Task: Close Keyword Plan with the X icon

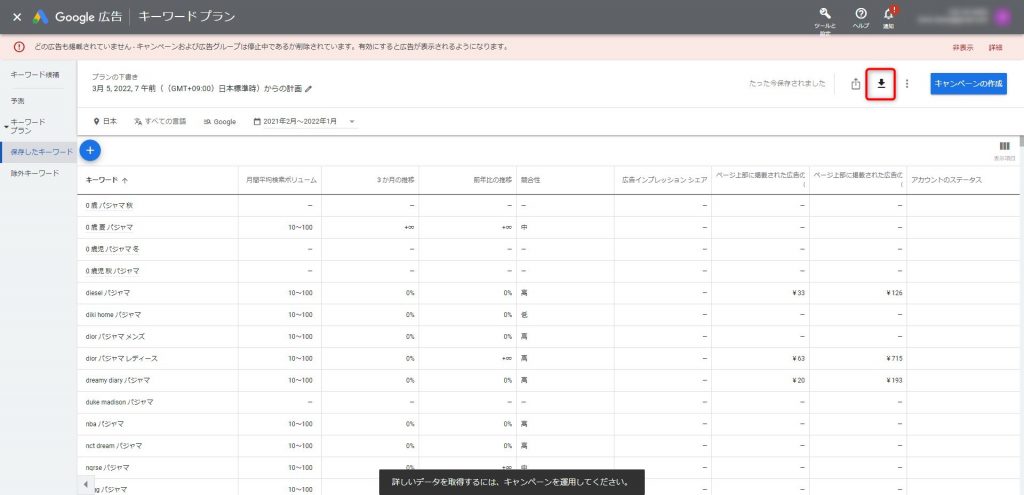Action: click(x=17, y=17)
